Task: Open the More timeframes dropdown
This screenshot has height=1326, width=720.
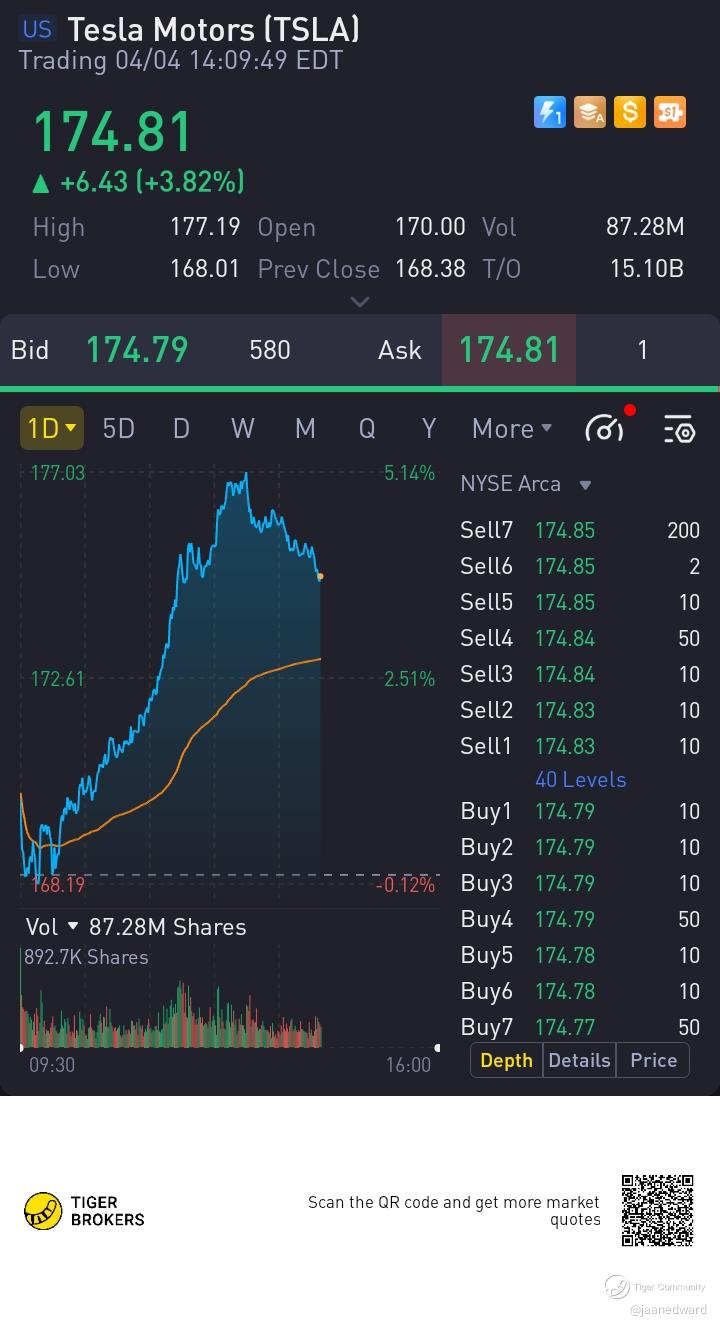Action: (512, 428)
